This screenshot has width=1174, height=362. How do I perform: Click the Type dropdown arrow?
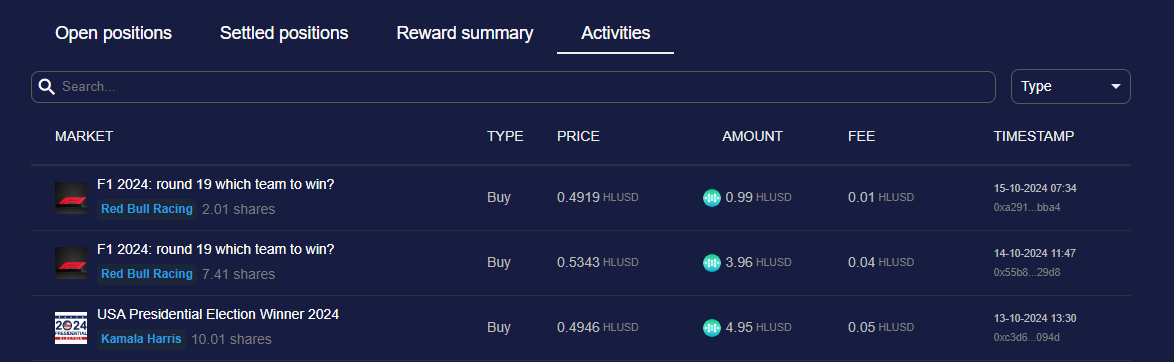click(1116, 87)
